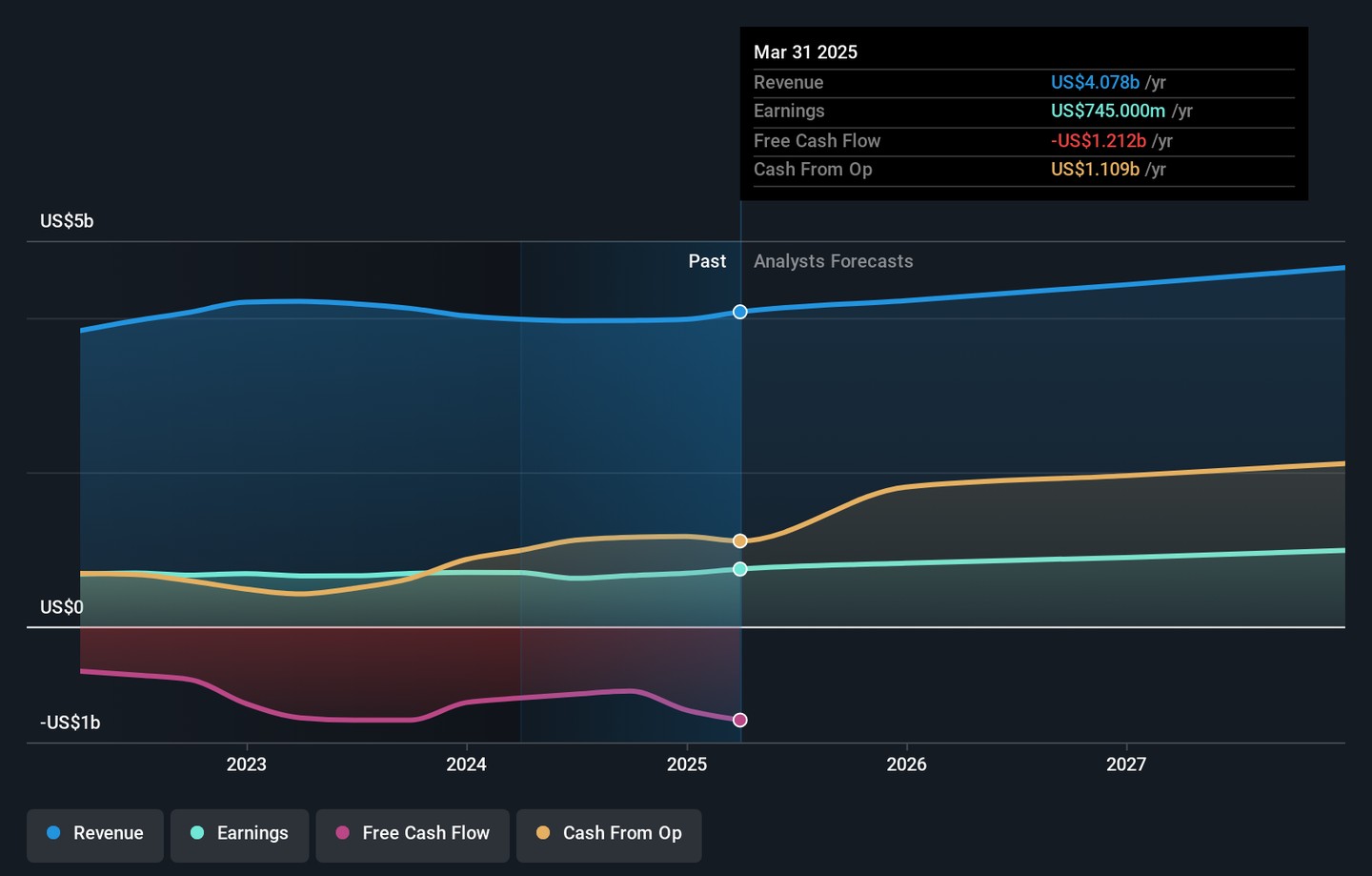Click the Mar 31 2025 tooltip date
1372x876 pixels.
pyautogui.click(x=805, y=52)
